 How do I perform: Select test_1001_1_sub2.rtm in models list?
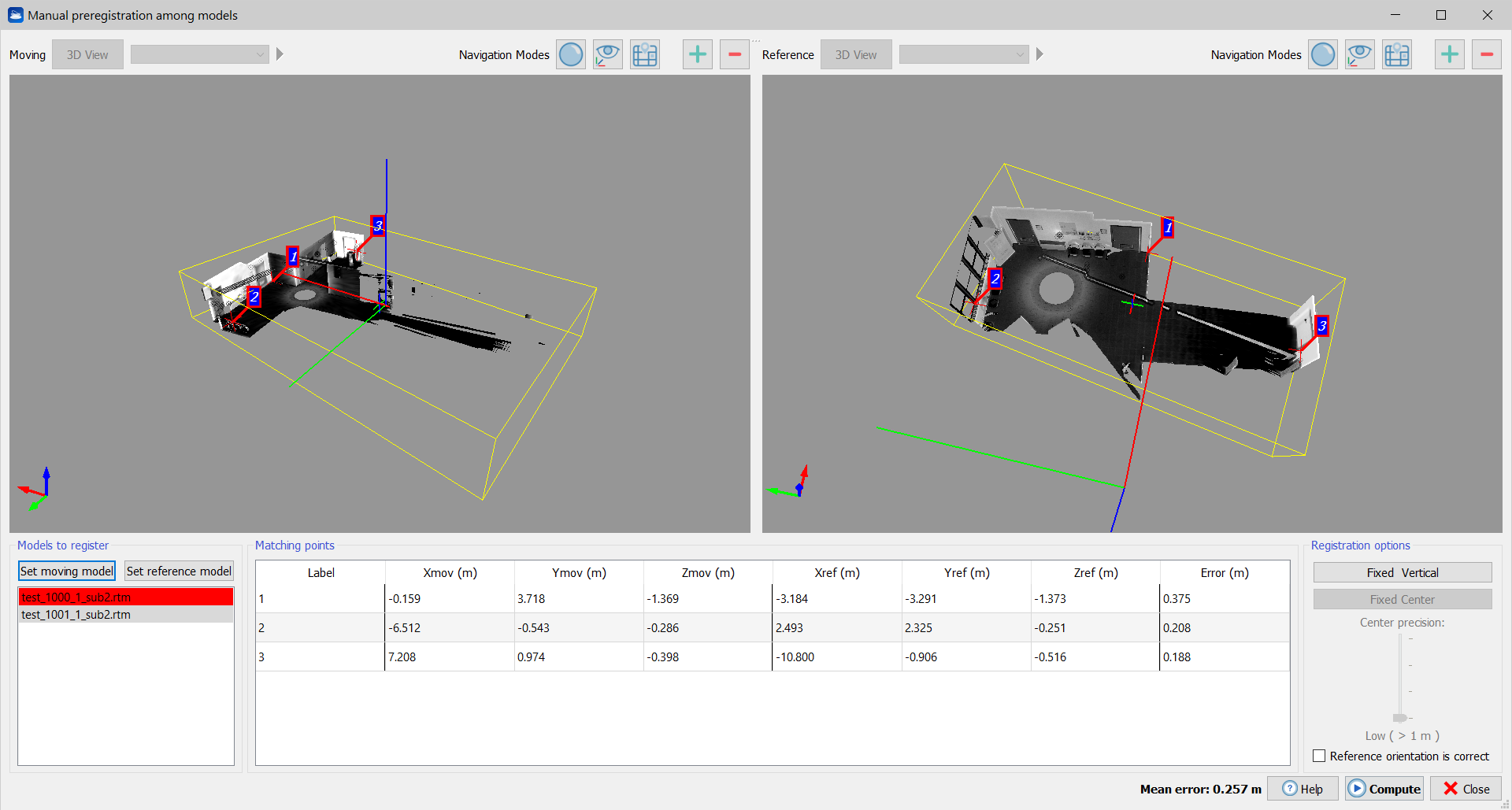click(x=125, y=615)
